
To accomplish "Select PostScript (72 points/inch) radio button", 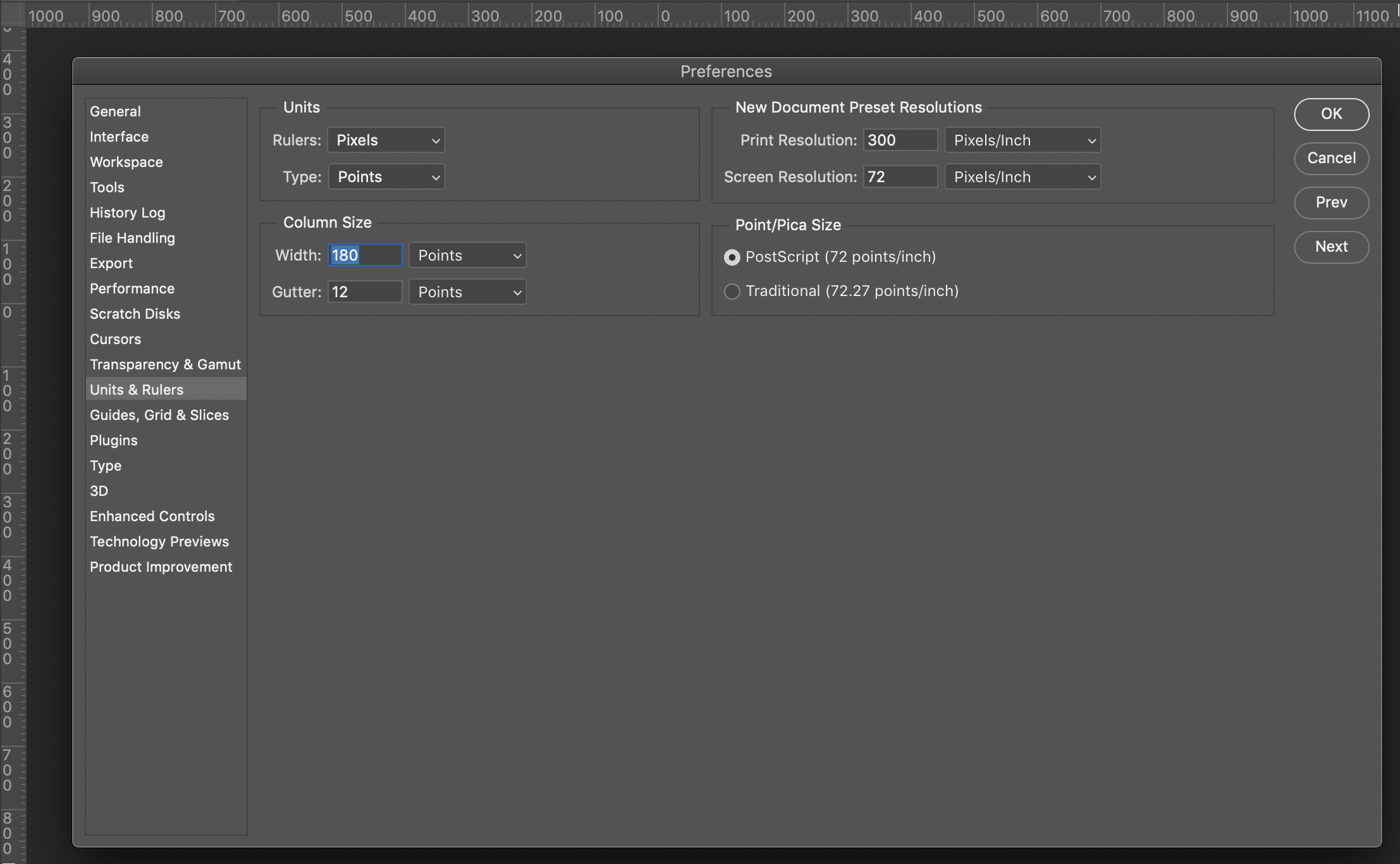I will [x=732, y=257].
